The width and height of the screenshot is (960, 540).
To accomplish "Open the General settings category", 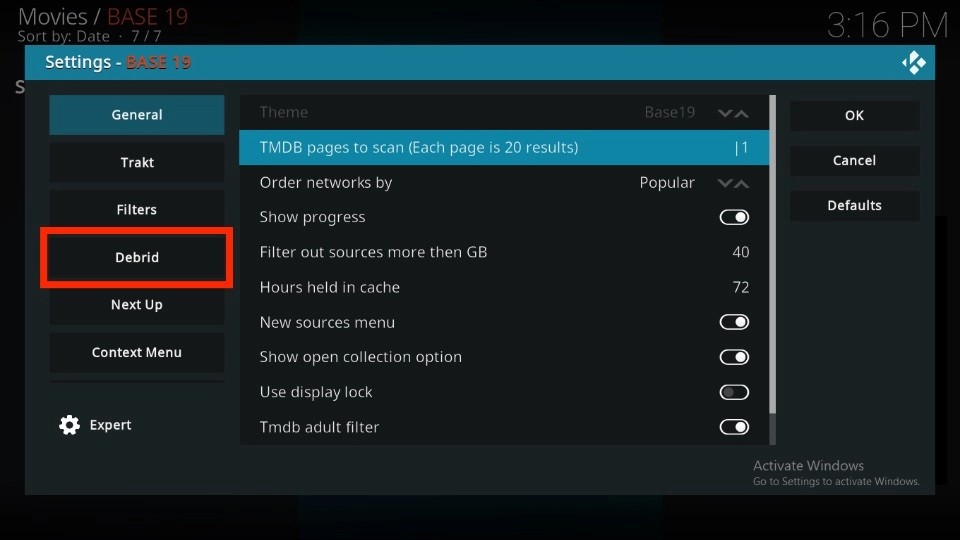I will [x=137, y=114].
